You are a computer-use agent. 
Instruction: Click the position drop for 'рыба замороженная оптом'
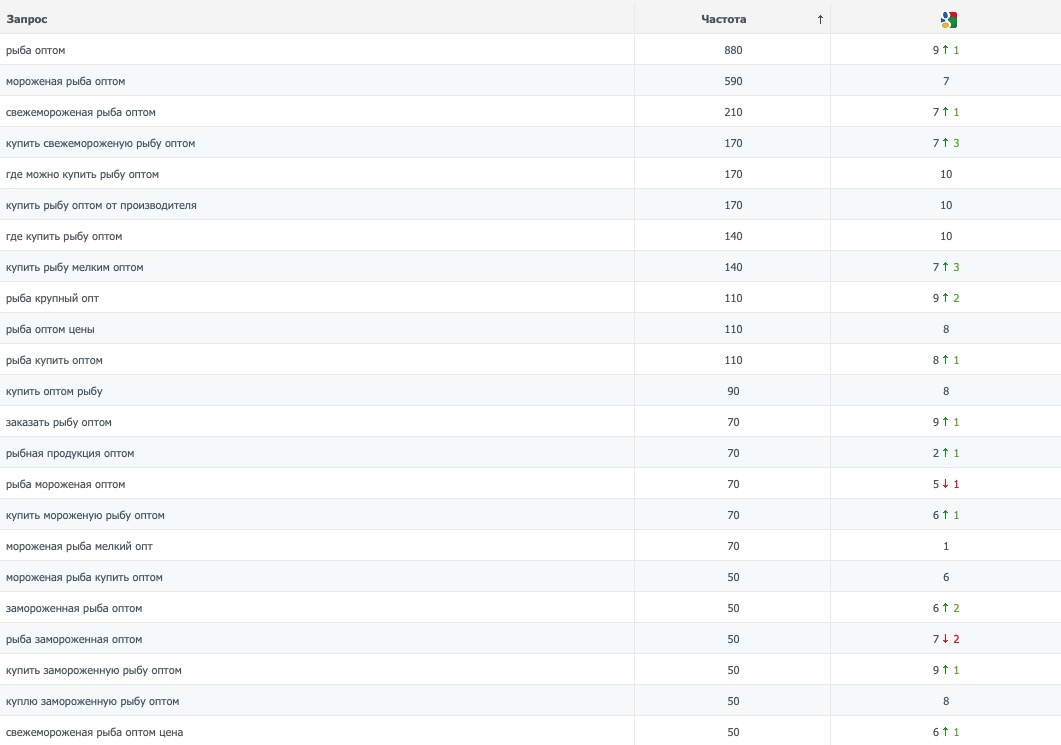click(x=951, y=639)
